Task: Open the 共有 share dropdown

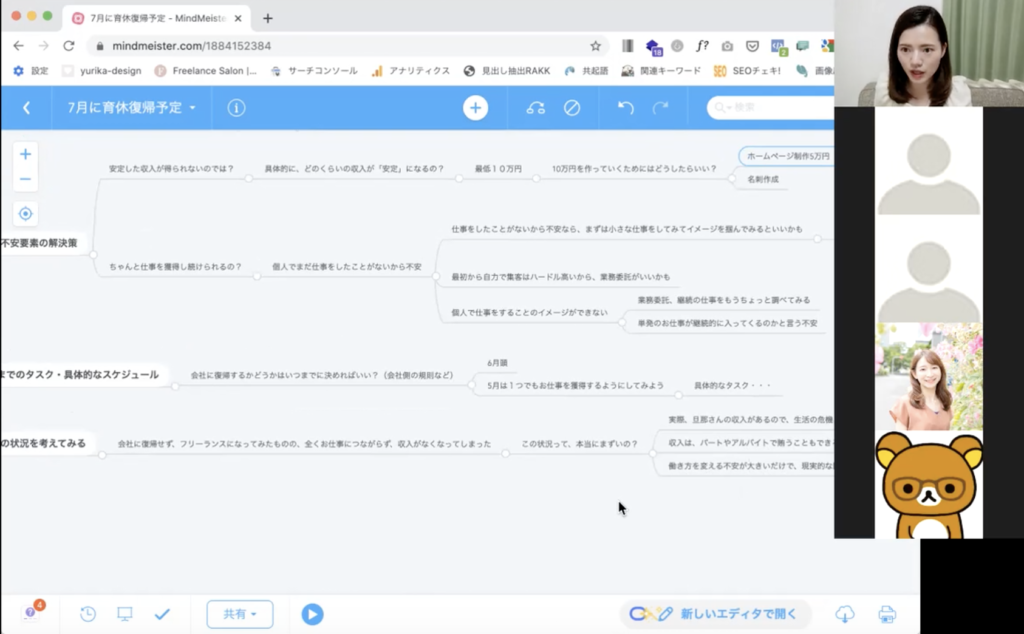Action: (240, 614)
